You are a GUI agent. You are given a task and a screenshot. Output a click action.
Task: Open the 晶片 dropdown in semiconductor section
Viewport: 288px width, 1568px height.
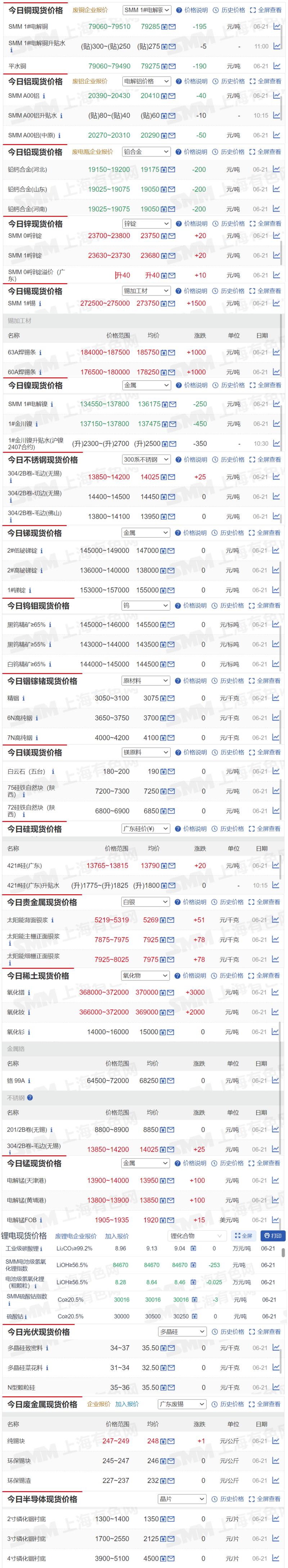coord(182,1499)
